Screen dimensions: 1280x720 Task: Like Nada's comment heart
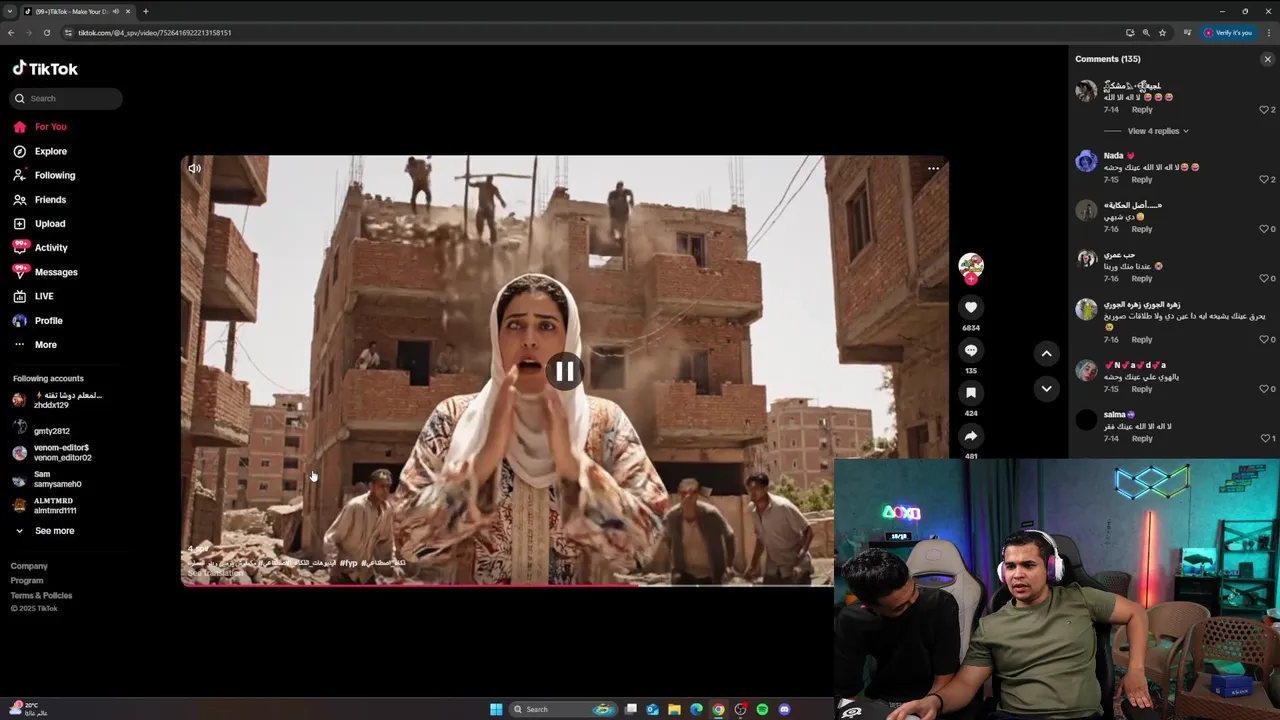1264,180
